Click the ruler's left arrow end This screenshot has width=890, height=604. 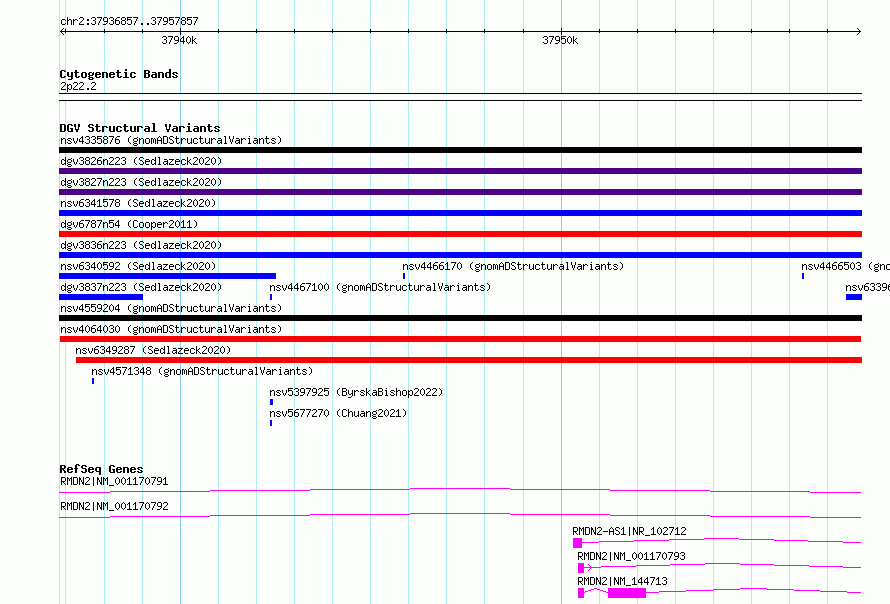62,32
